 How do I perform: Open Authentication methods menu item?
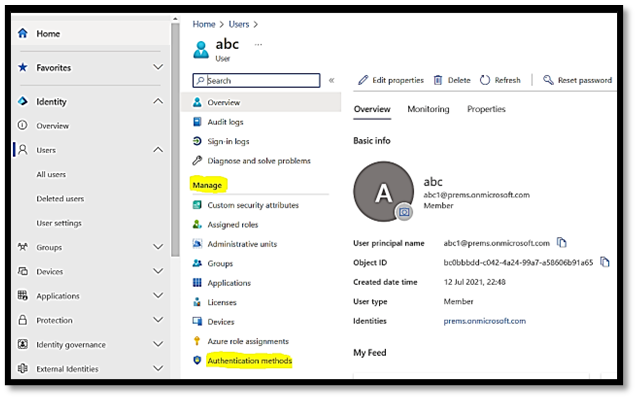pos(249,360)
